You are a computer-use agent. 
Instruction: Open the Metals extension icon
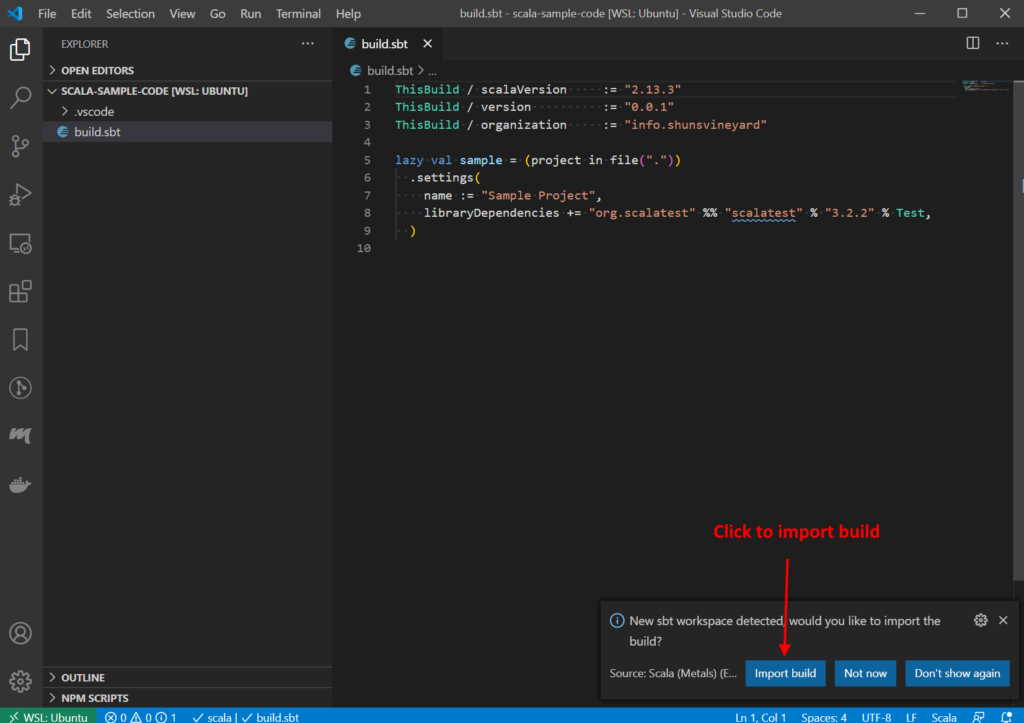(x=20, y=436)
